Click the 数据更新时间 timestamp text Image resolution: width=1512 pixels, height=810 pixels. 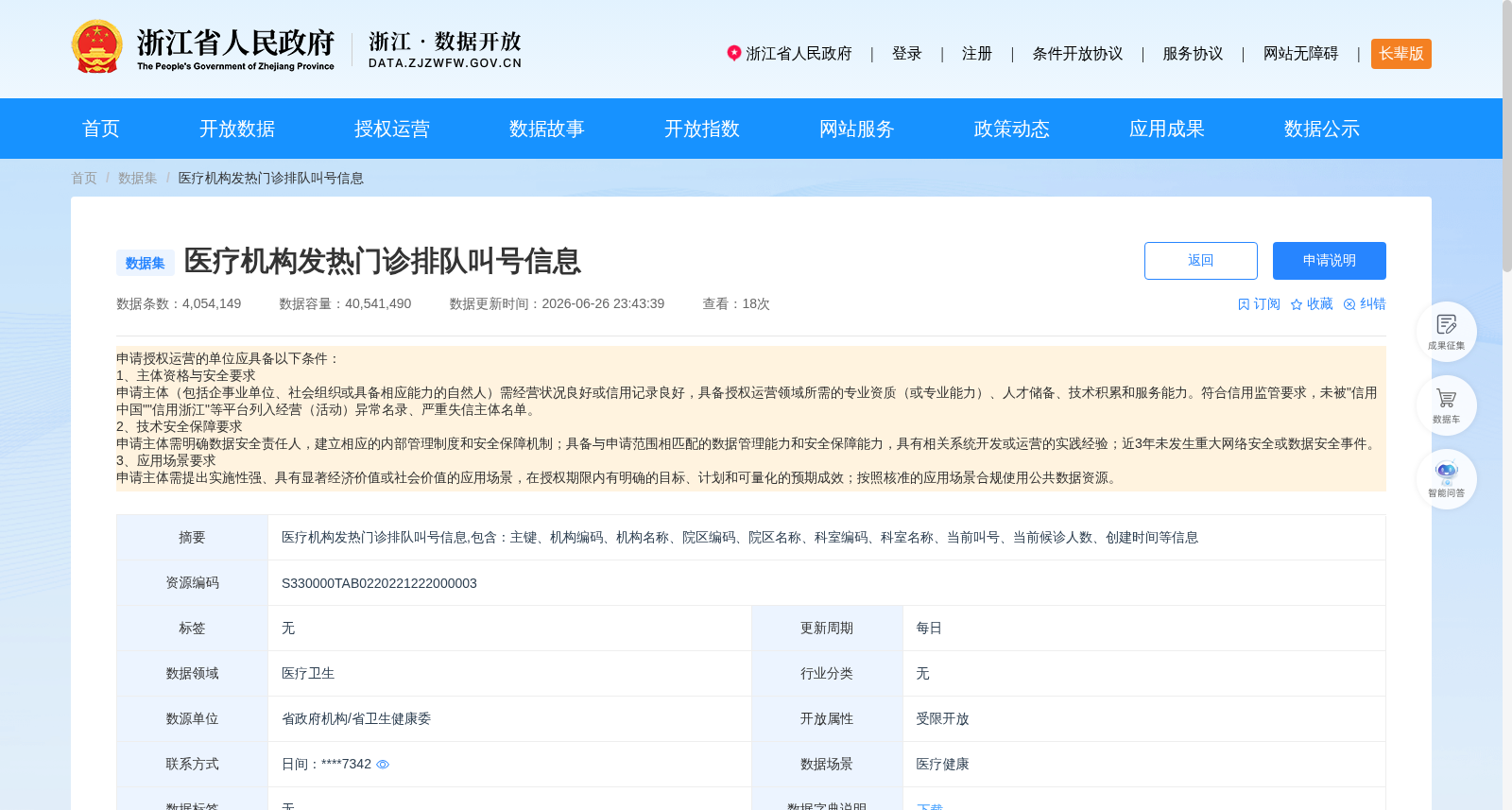pos(557,304)
